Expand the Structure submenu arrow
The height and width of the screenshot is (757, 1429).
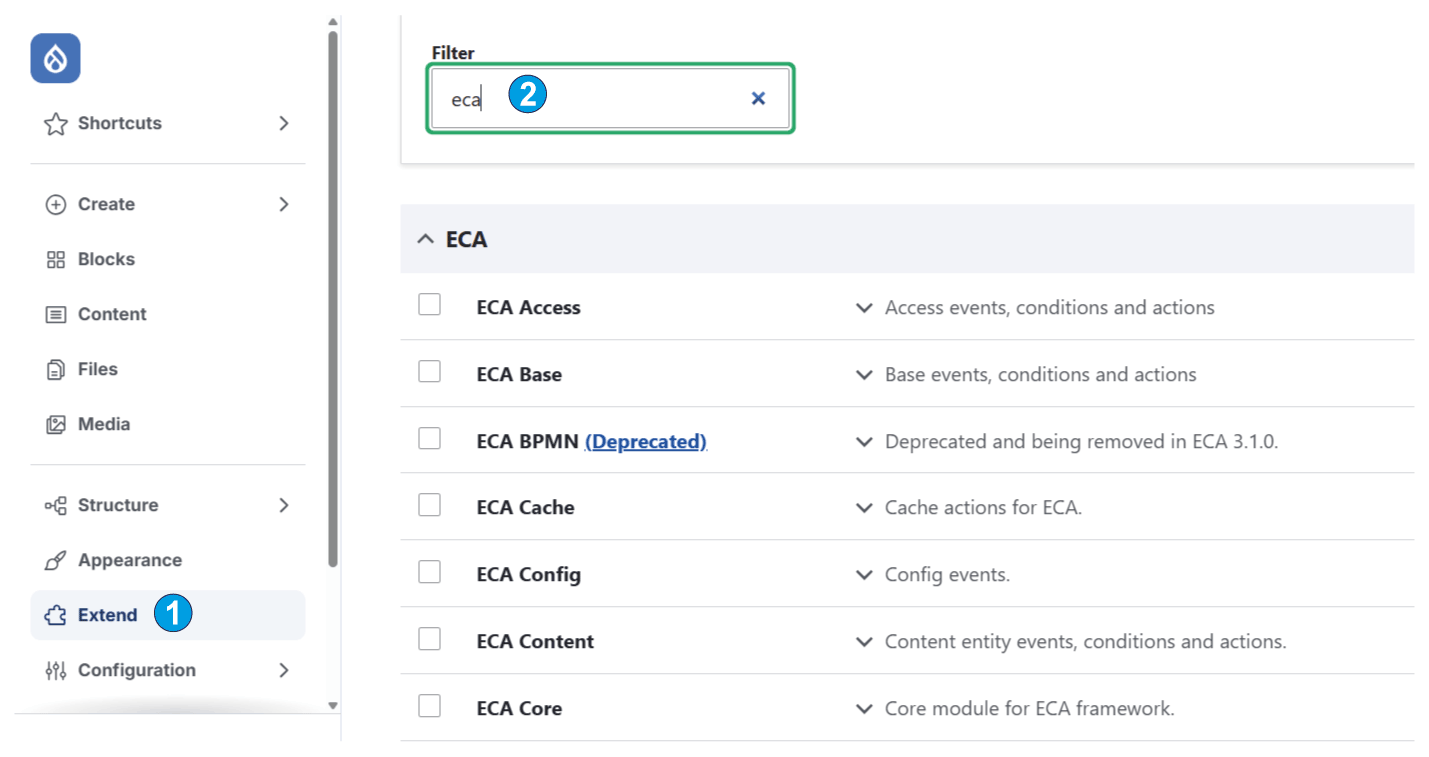284,505
